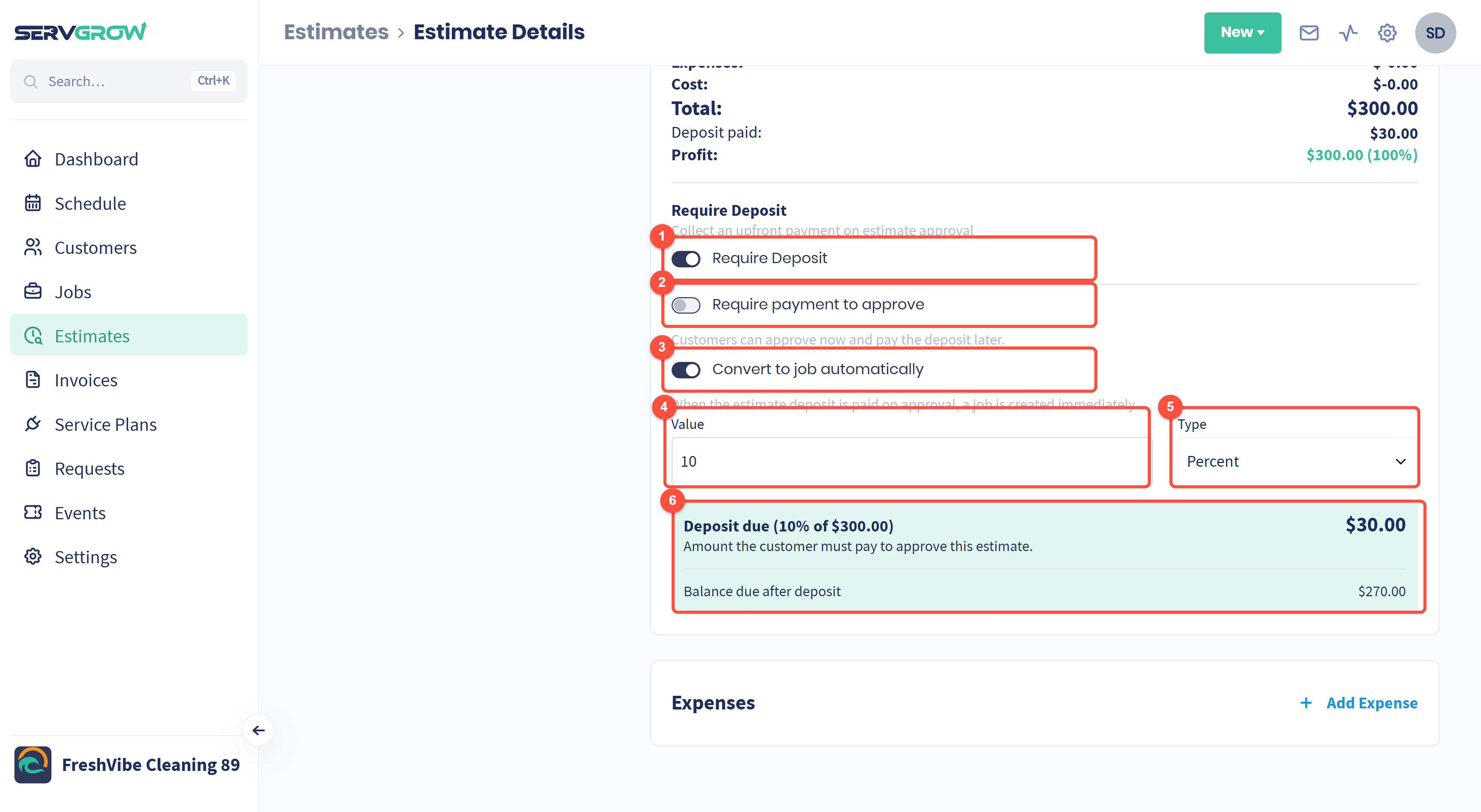
Task: Click the Dashboard home icon
Action: [x=33, y=159]
